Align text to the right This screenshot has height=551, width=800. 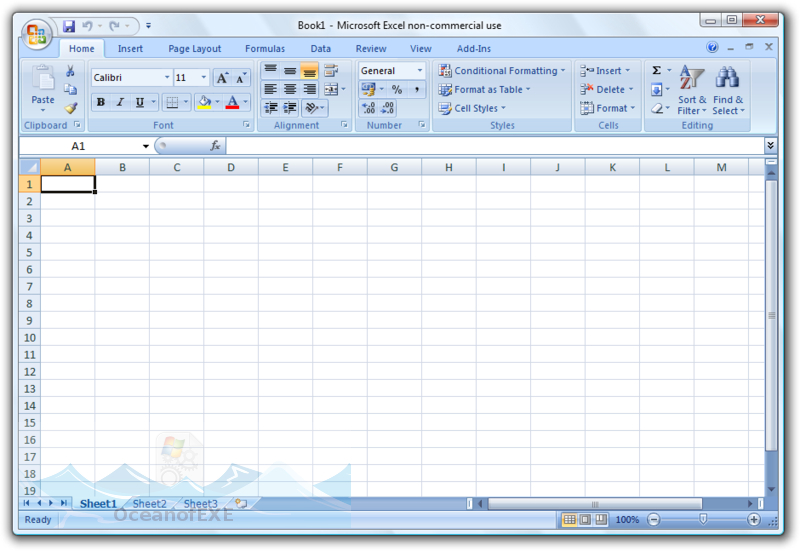click(x=310, y=90)
